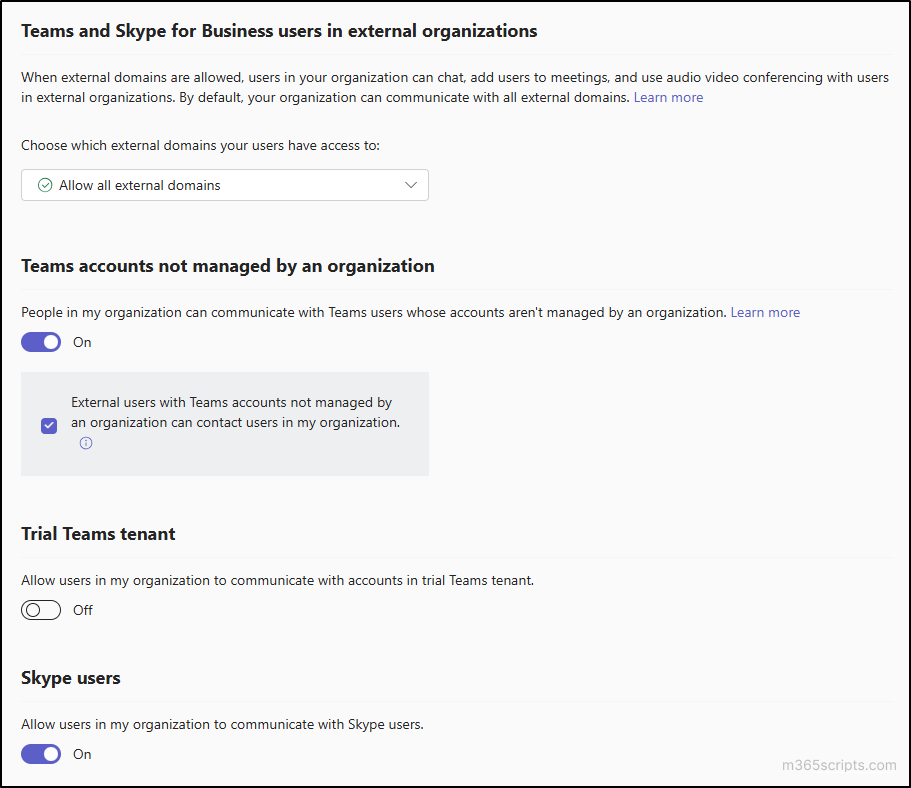Open the external domains dropdown
The height and width of the screenshot is (788, 911).
225,185
